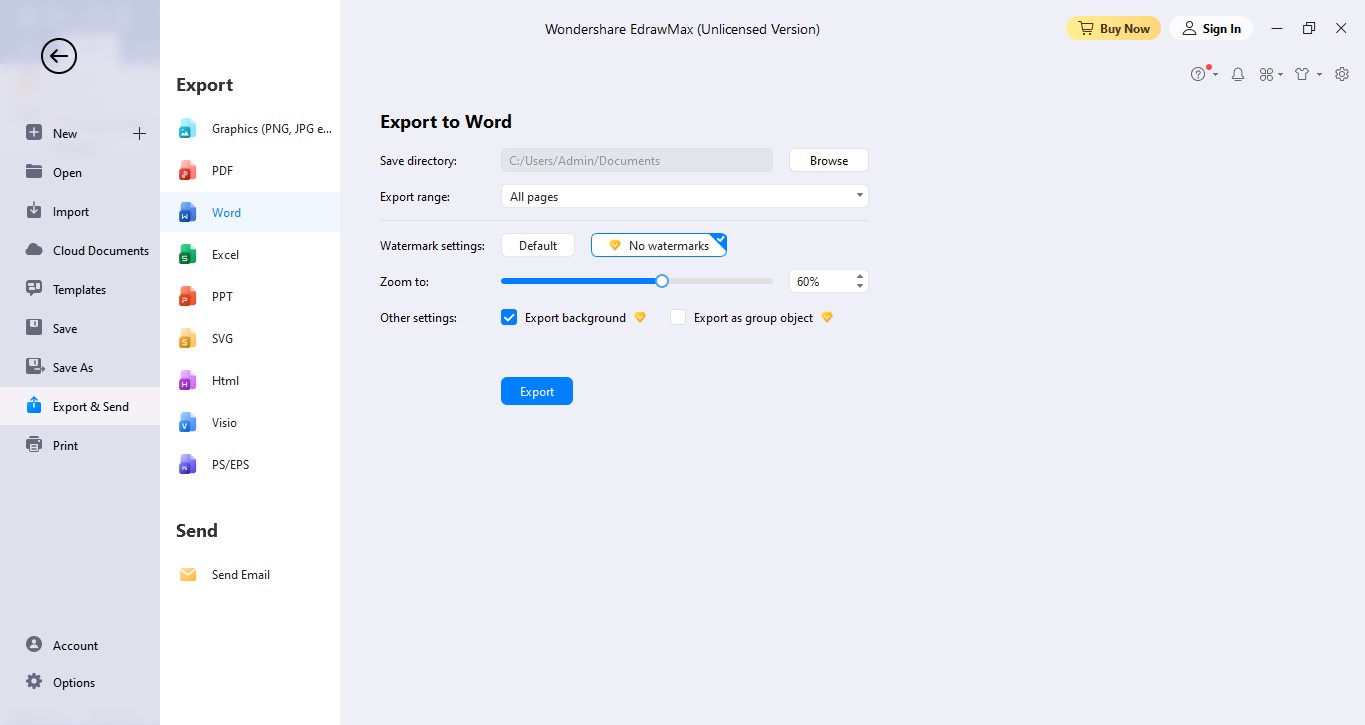
Task: Open the notifications bell icon
Action: [x=1238, y=74]
